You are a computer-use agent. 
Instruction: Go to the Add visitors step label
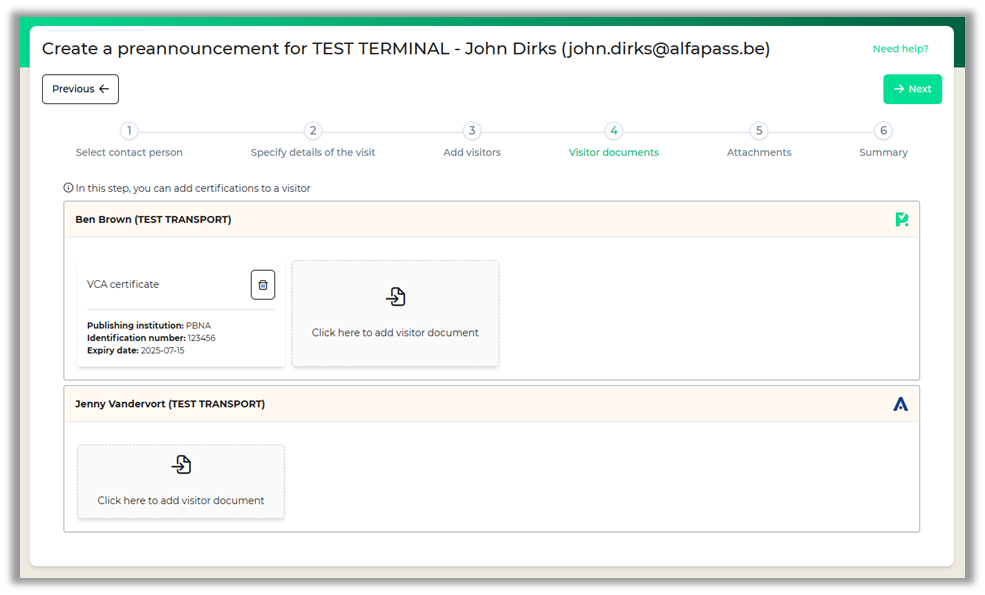[472, 153]
